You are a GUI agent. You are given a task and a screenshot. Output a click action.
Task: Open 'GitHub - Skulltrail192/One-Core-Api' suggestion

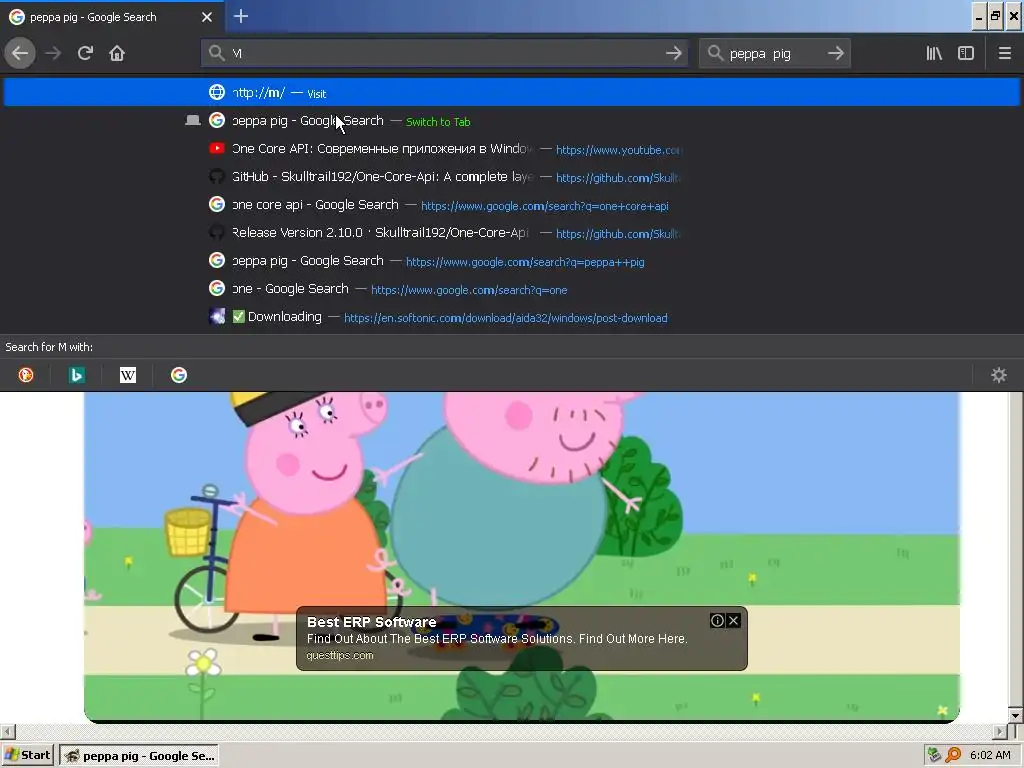click(512, 177)
